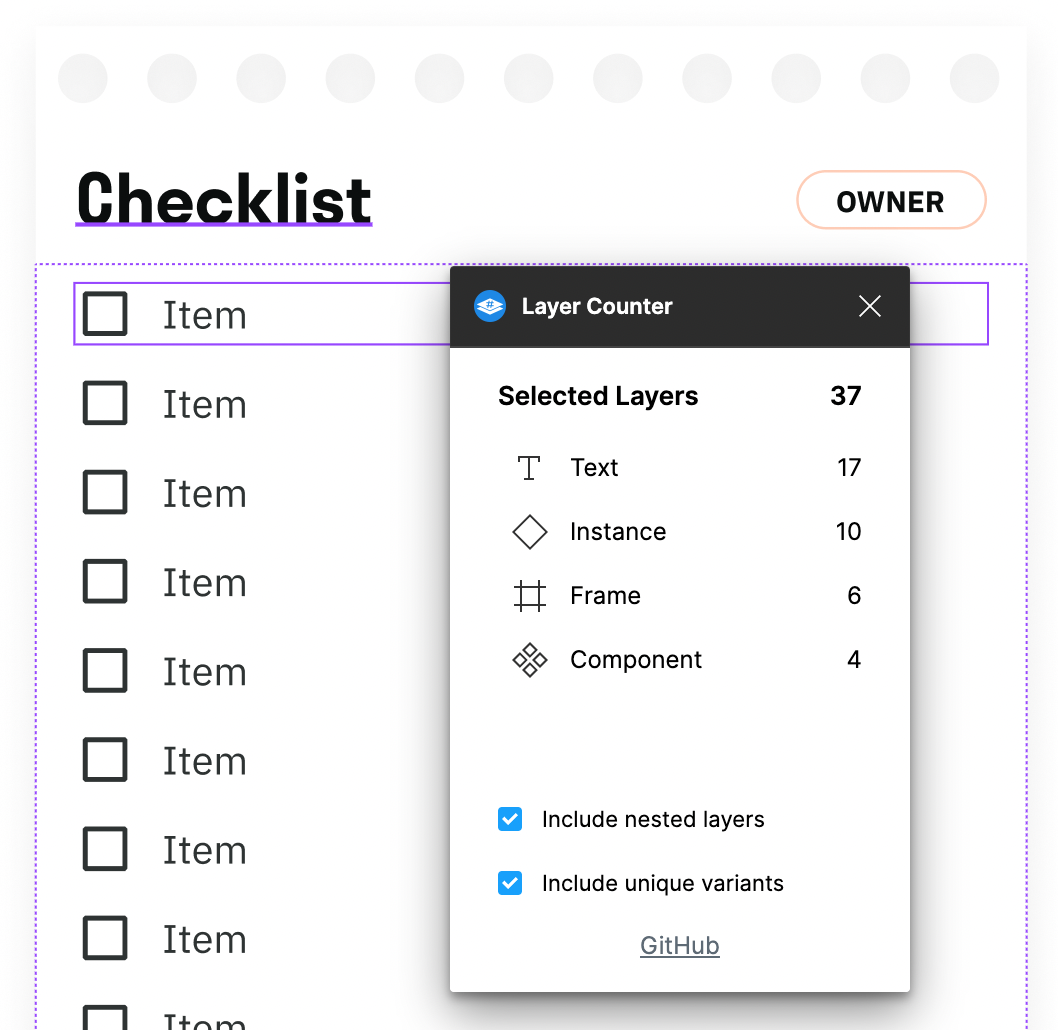Viewport: 1058px width, 1030px height.
Task: Select the Checklist heading text
Action: (224, 198)
